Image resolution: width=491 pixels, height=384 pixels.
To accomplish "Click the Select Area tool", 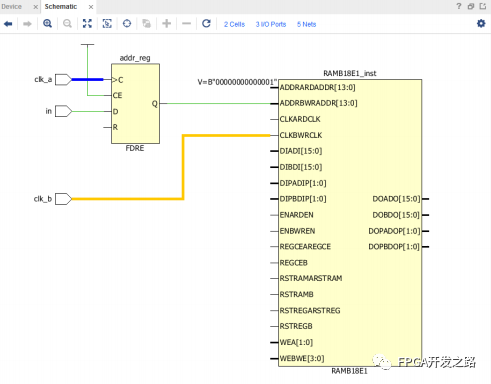I will coord(107,24).
